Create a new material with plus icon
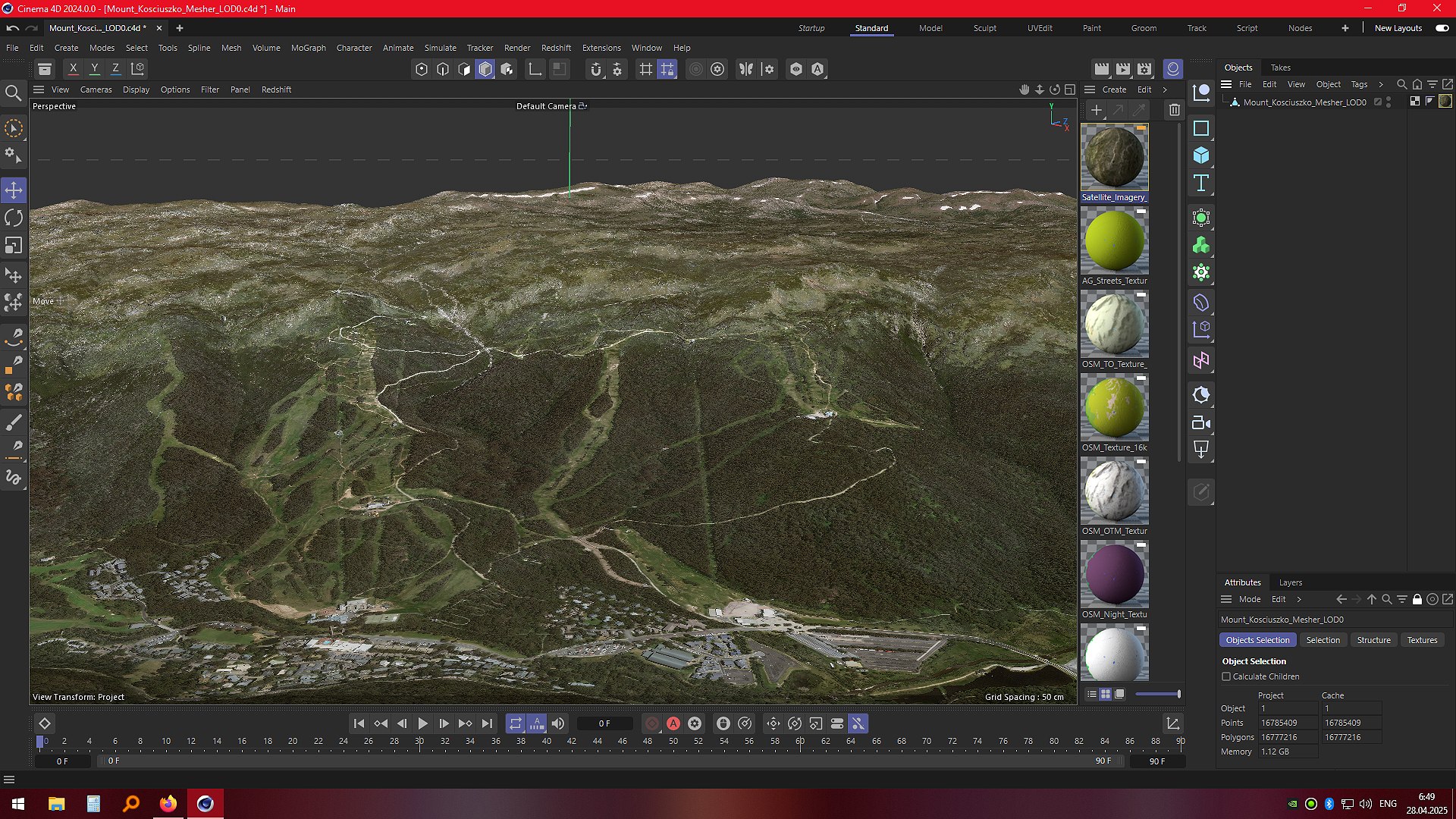The image size is (1456, 819). [1097, 110]
